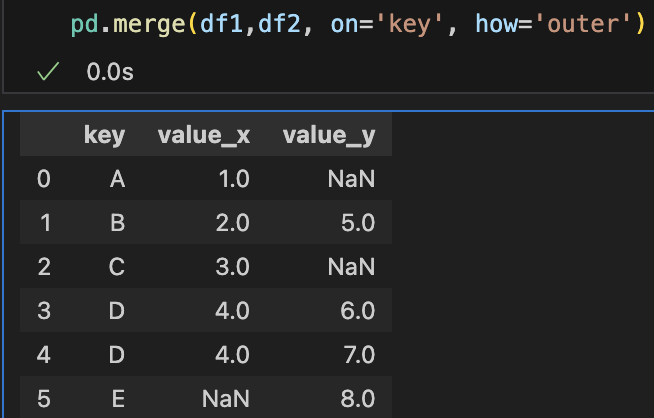
Task: Click value_x cell '1.0'
Action: 234,179
